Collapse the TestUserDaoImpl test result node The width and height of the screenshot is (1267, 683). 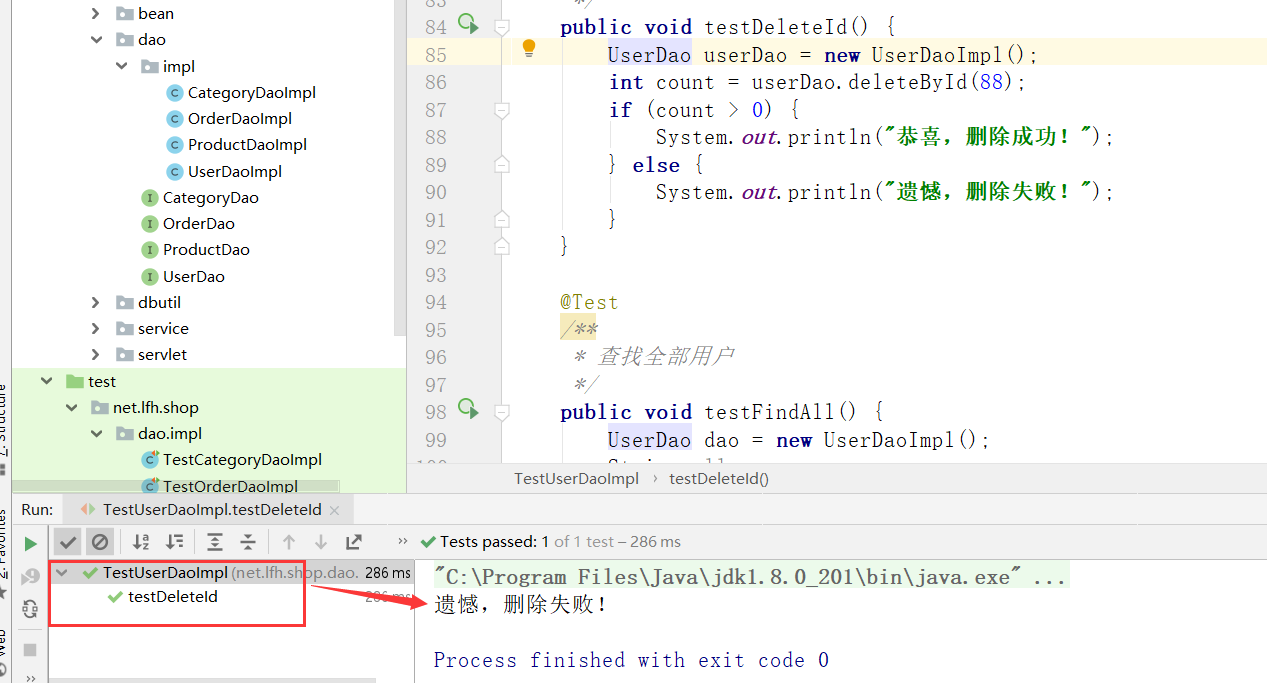pos(63,573)
